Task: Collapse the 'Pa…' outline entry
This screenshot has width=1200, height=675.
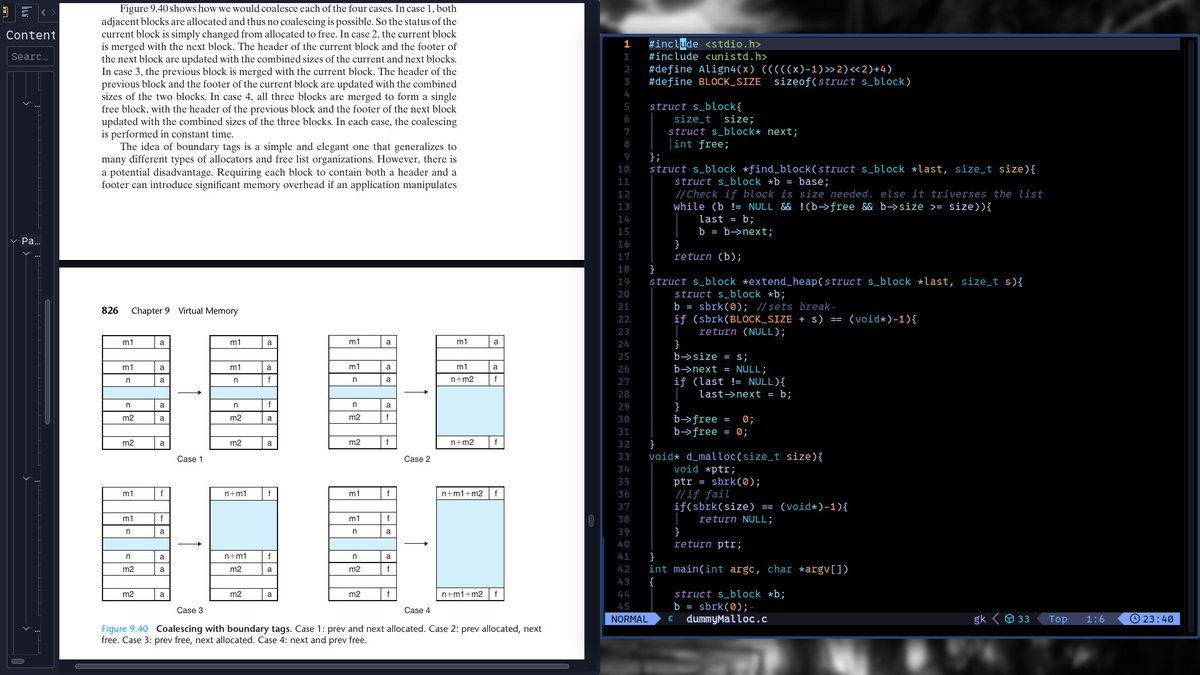Action: point(13,241)
